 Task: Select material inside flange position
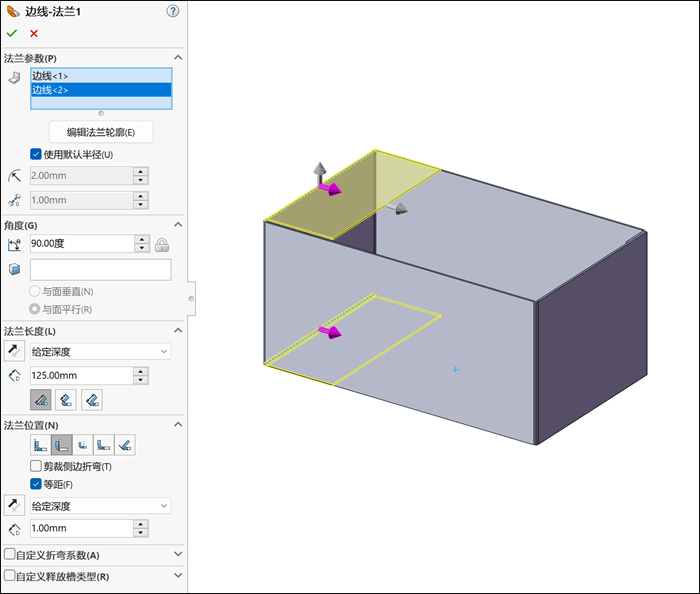tap(40, 445)
